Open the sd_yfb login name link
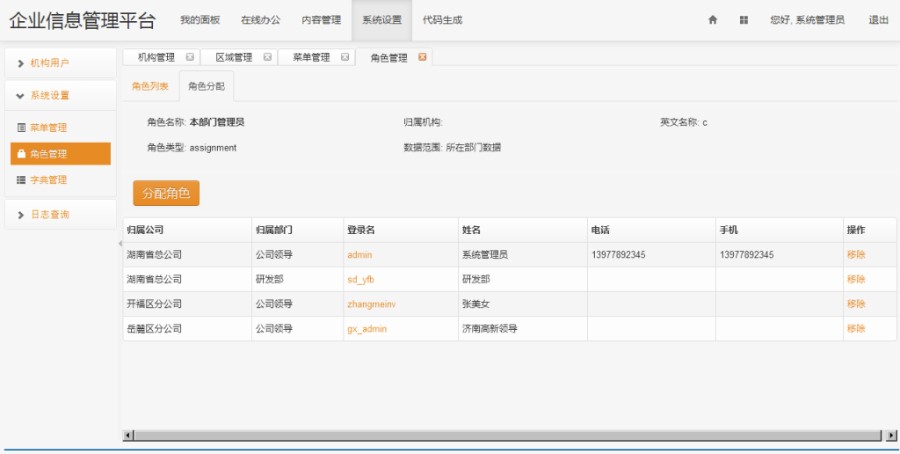 (x=360, y=280)
